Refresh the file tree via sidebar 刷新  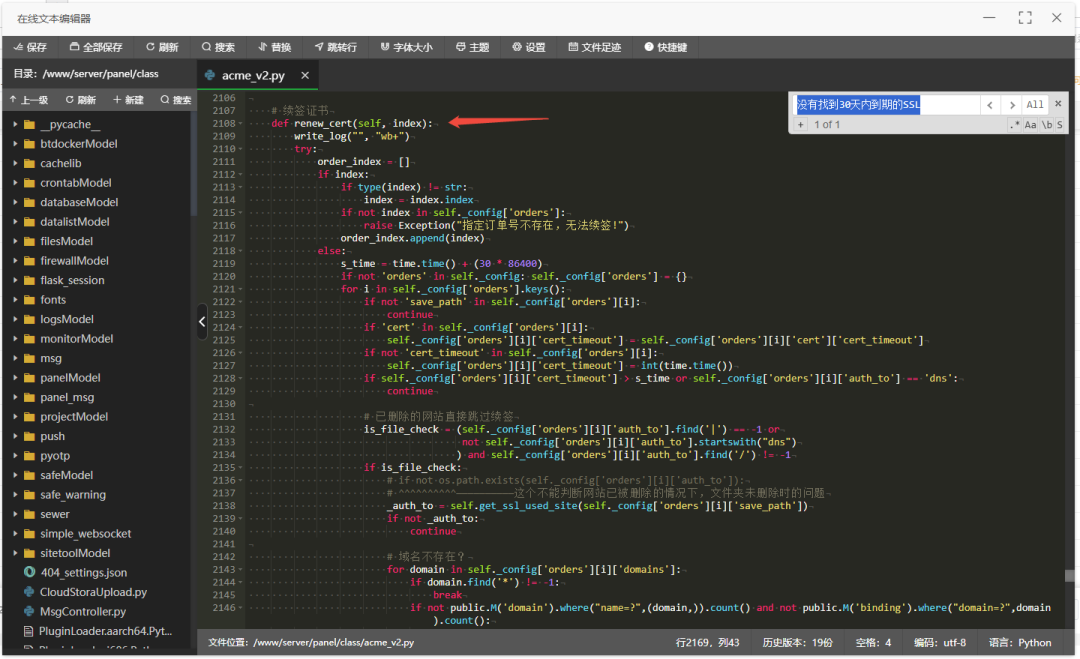81,100
